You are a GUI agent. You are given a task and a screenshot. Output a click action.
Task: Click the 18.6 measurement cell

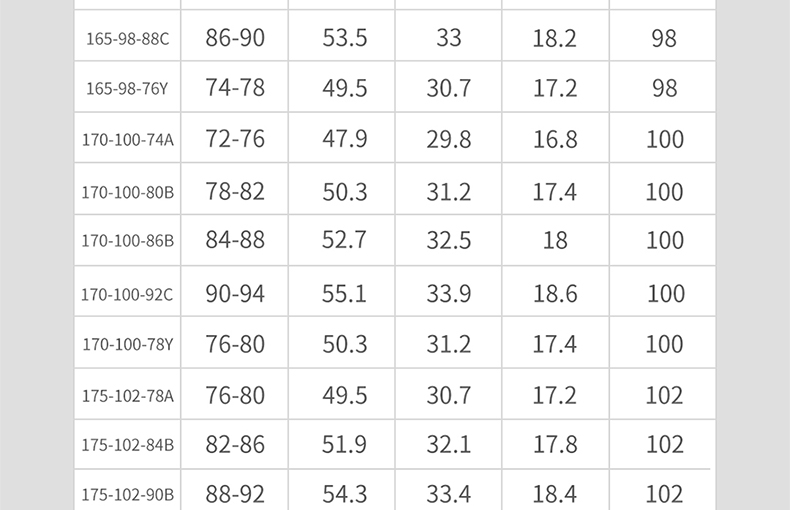pyautogui.click(x=555, y=293)
